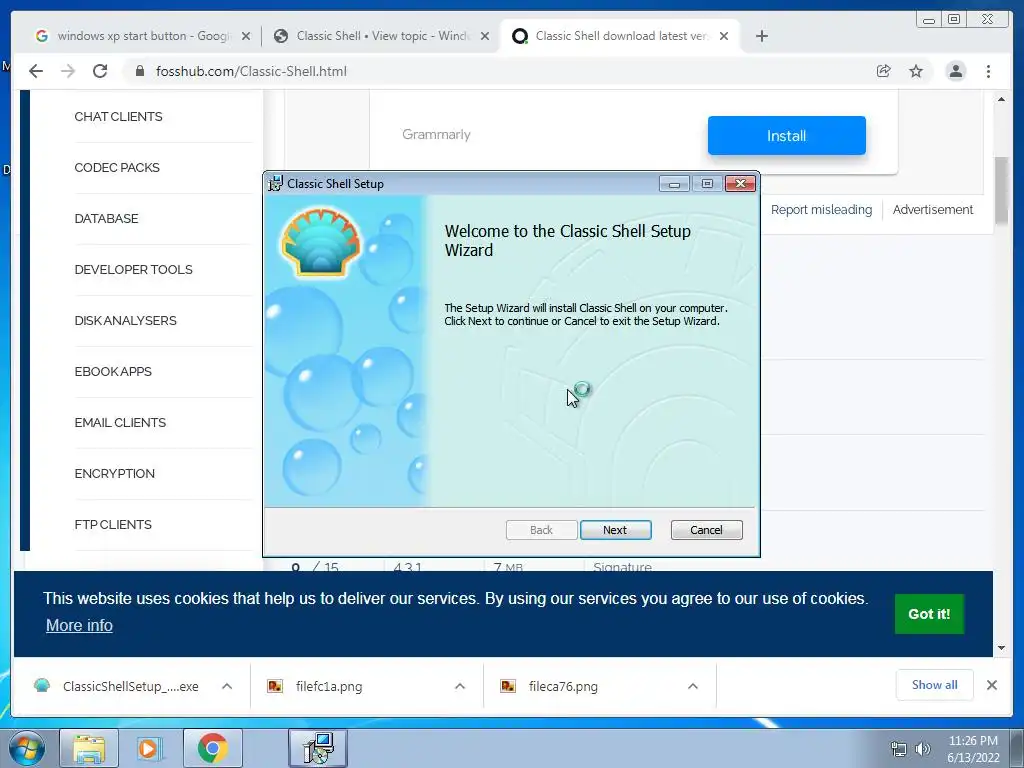Open the DEVELOPER TOOLS category

point(133,270)
